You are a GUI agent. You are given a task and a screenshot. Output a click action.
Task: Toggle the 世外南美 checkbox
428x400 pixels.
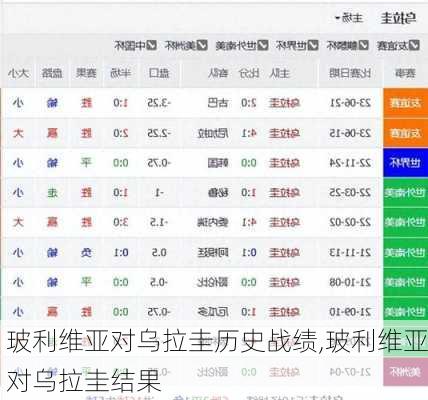263,45
